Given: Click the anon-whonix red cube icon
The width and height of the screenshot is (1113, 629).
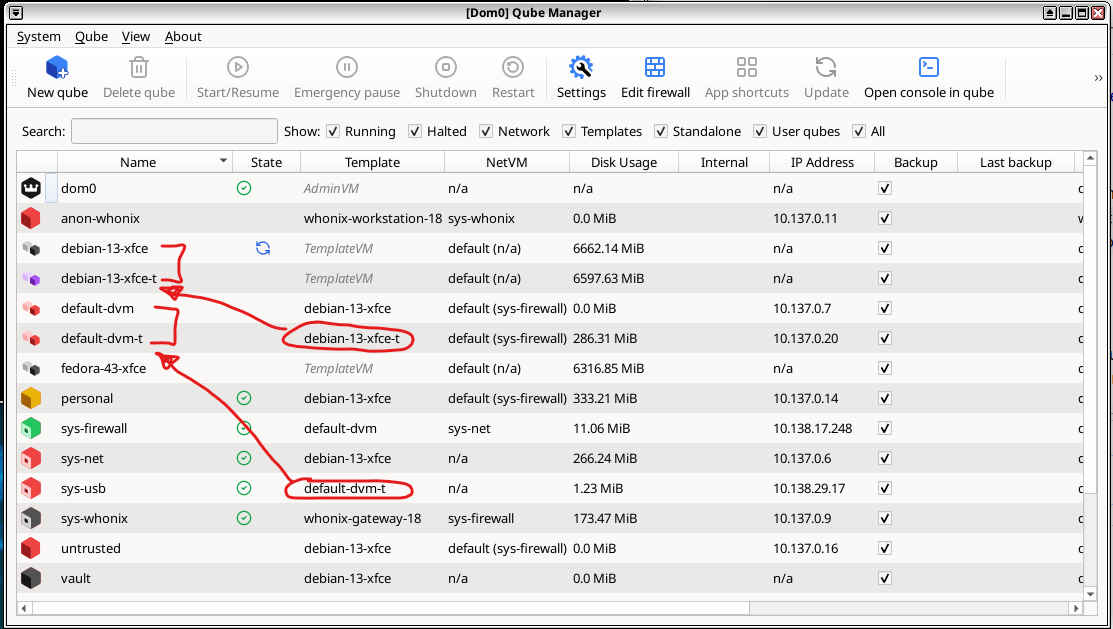Looking at the screenshot, I should pyautogui.click(x=31, y=218).
